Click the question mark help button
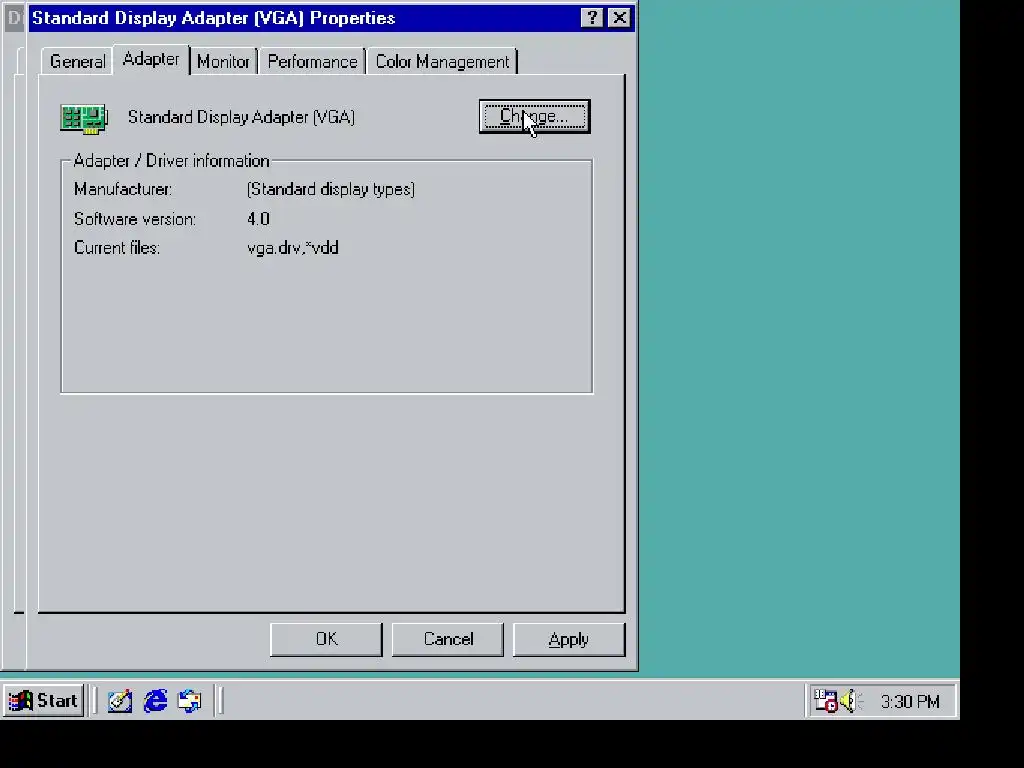 592,18
